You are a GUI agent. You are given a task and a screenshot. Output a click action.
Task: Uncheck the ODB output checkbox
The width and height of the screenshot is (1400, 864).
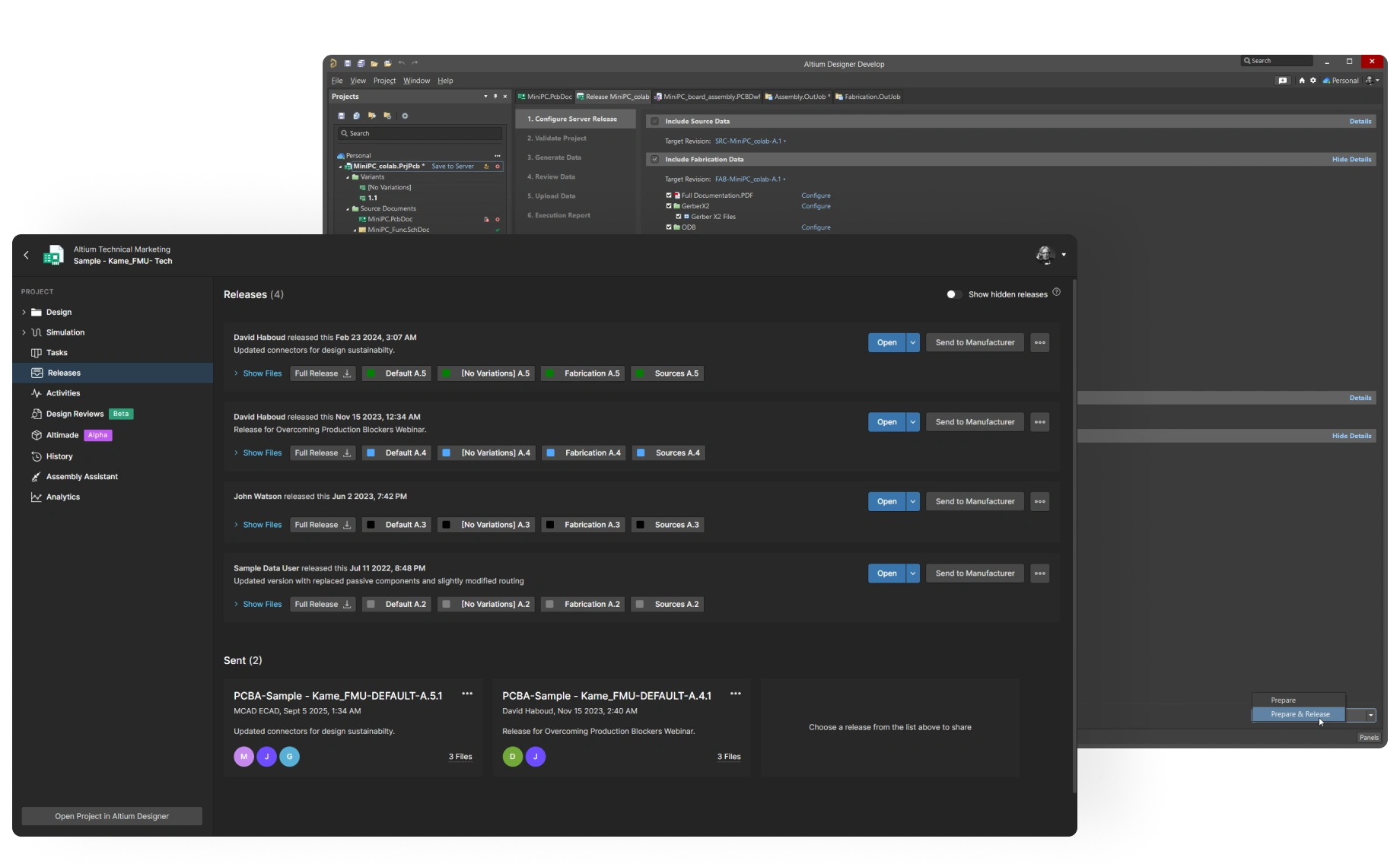click(669, 227)
